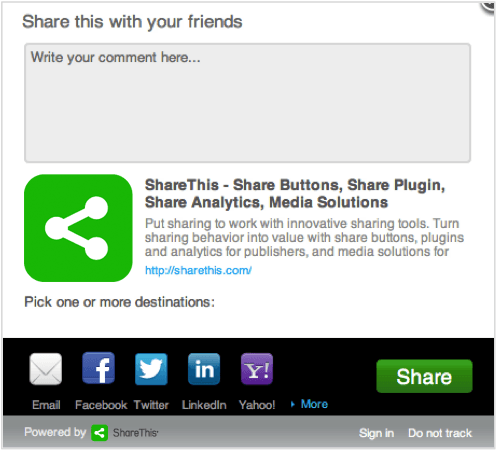The height and width of the screenshot is (450, 497).
Task: Select the Email envelope icon
Action: (x=46, y=369)
